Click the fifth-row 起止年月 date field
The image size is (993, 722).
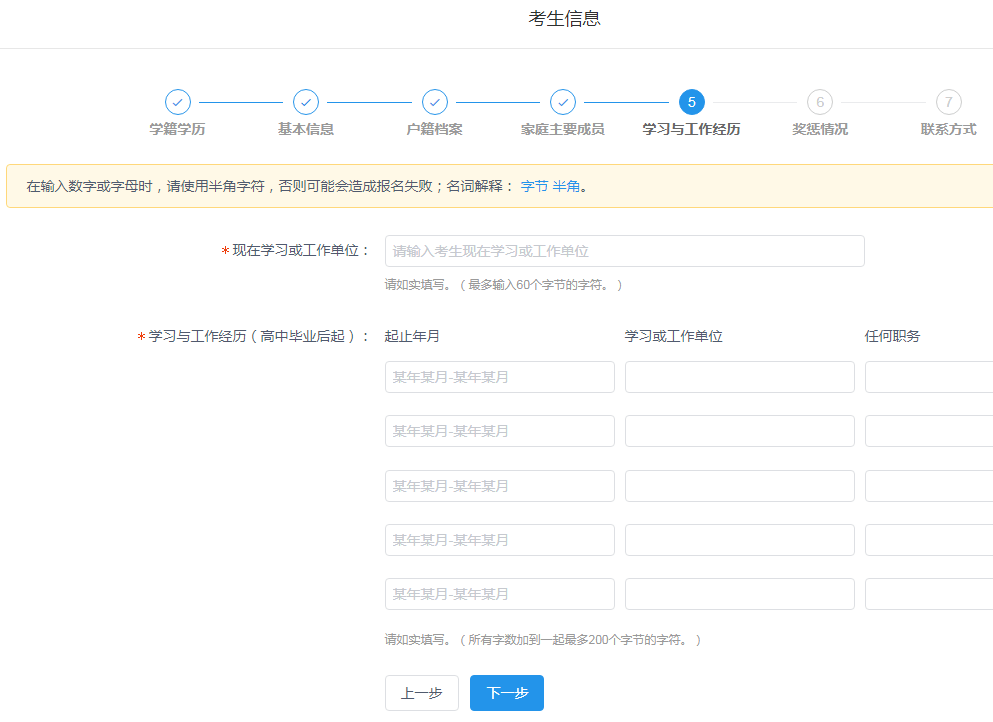pyautogui.click(x=500, y=594)
